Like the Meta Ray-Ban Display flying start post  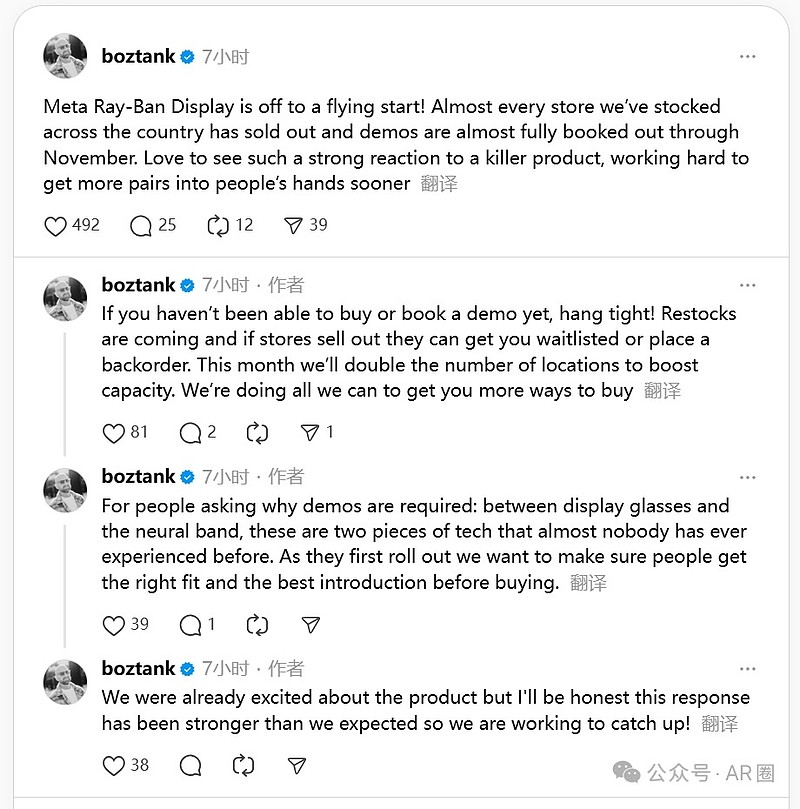point(57,226)
